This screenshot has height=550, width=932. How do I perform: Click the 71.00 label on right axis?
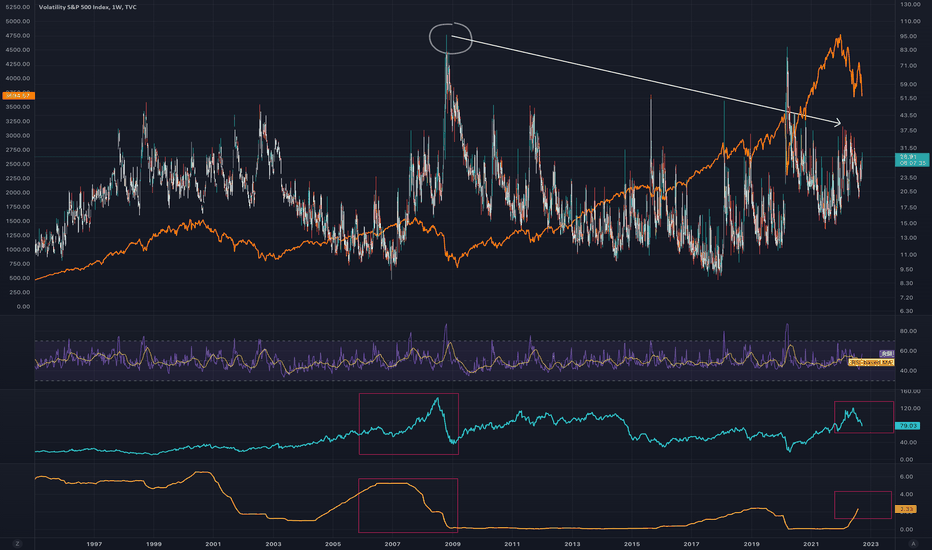pos(908,66)
